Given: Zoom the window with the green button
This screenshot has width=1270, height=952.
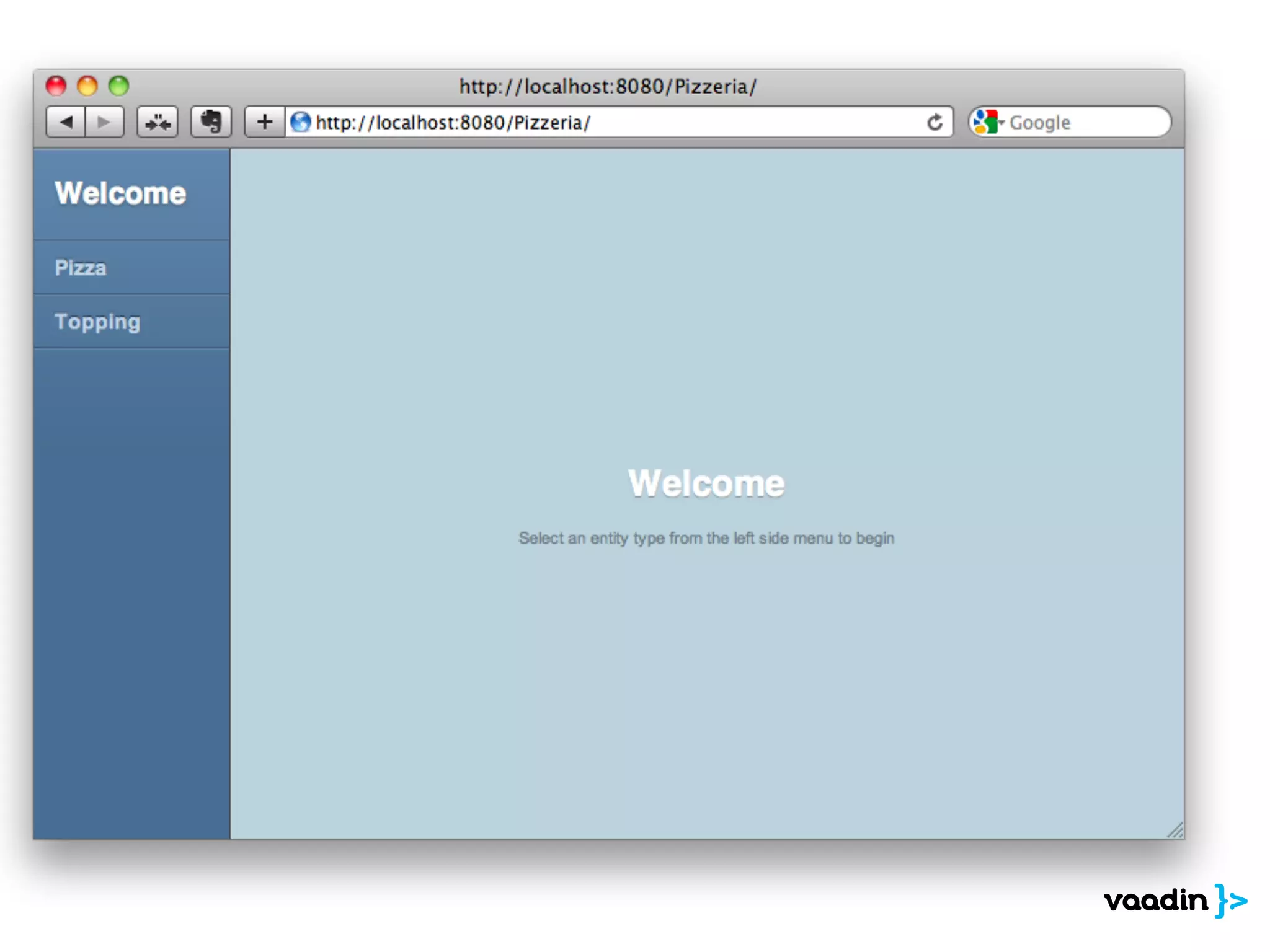Looking at the screenshot, I should point(118,86).
